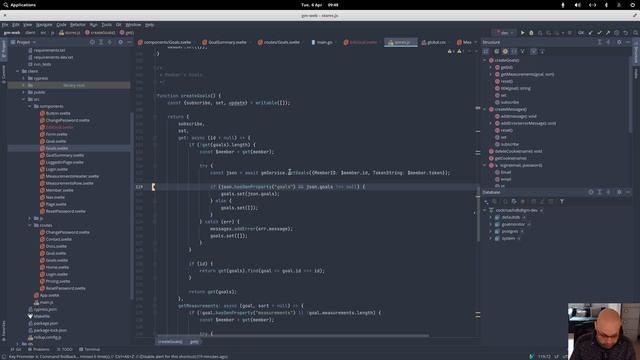Open the Terminal tool window button
The width and height of the screenshot is (640, 360).
89,349
